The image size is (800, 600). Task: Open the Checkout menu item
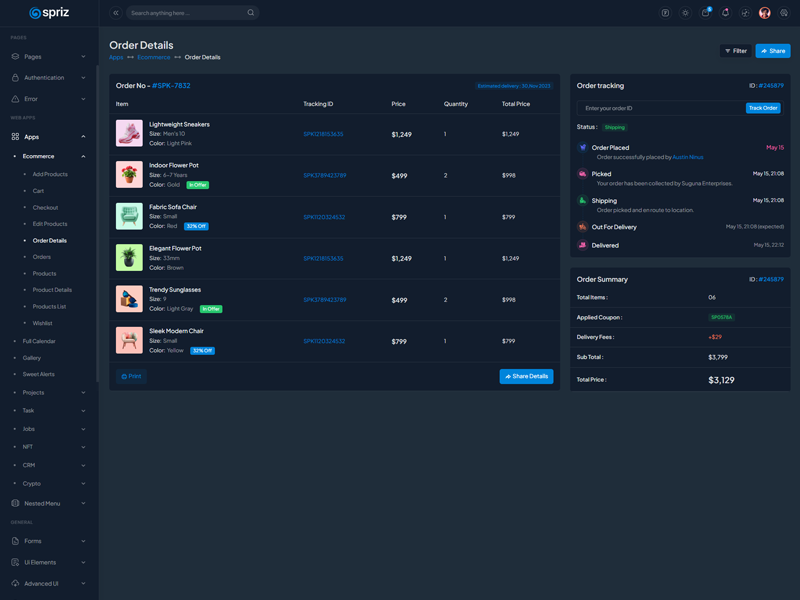(x=45, y=207)
